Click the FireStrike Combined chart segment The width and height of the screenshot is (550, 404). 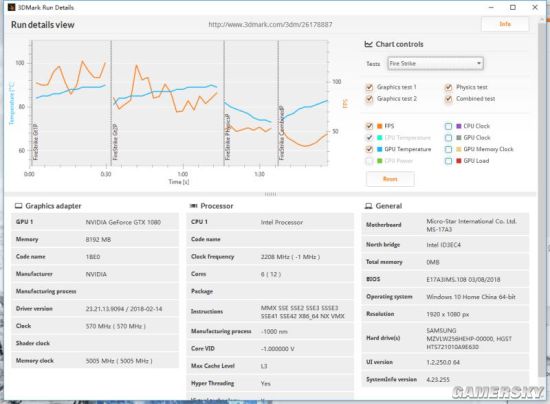(303, 103)
